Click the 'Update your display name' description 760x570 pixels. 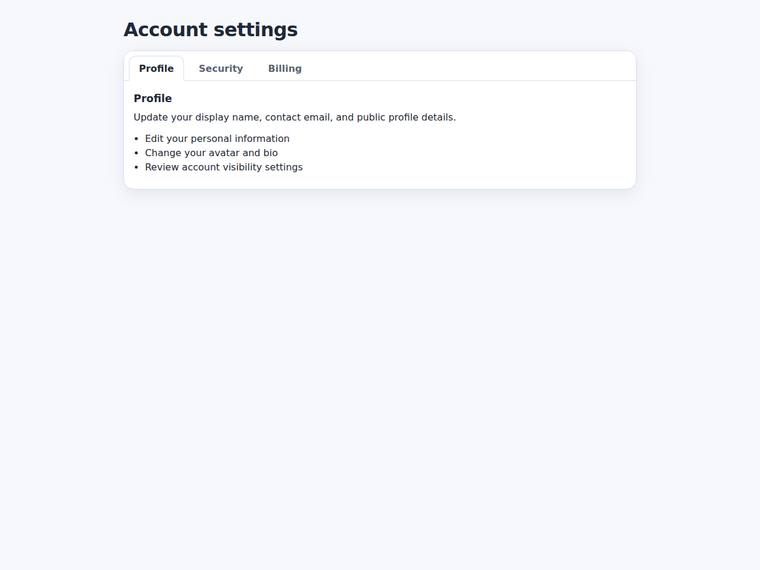295,117
